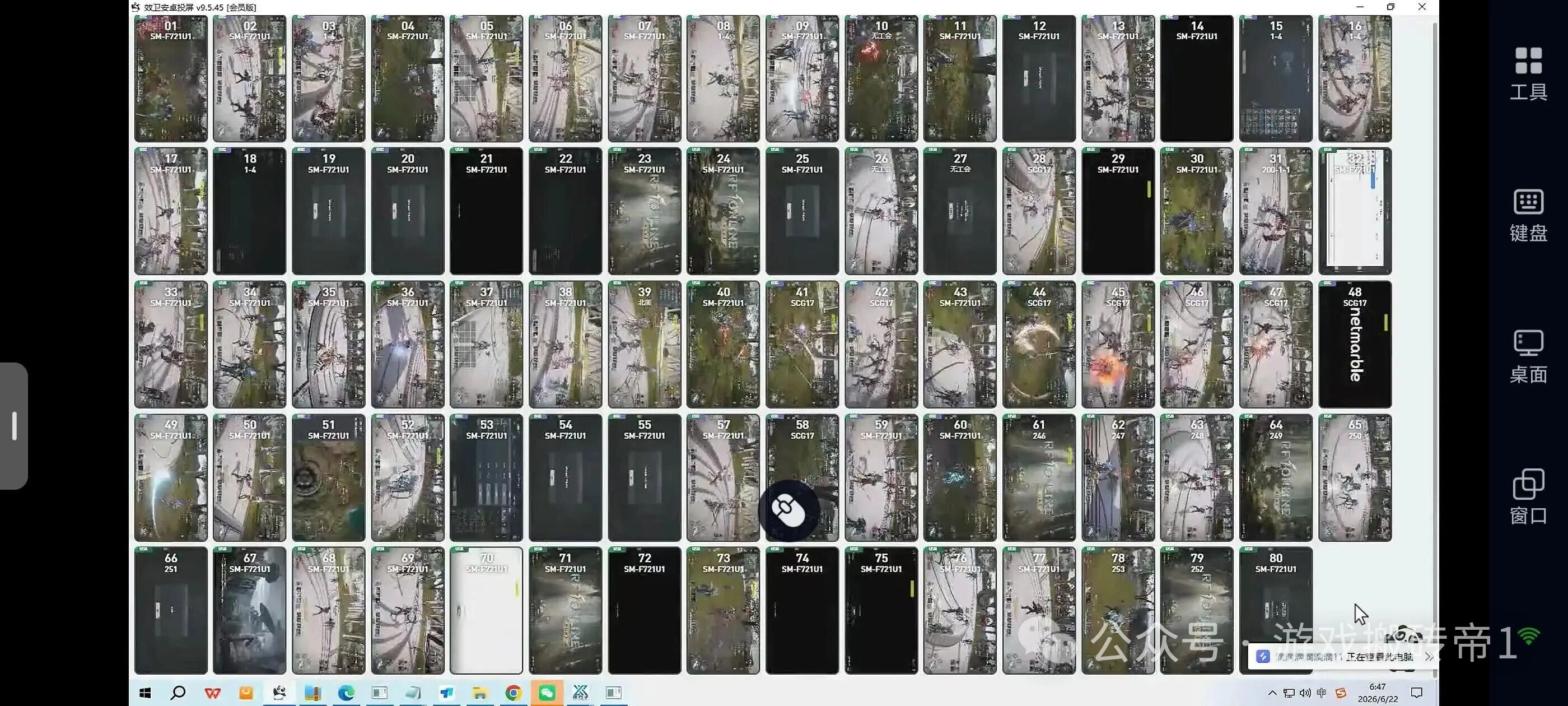Launch WPS Office from the taskbar
The width and height of the screenshot is (1568, 706).
pos(212,693)
